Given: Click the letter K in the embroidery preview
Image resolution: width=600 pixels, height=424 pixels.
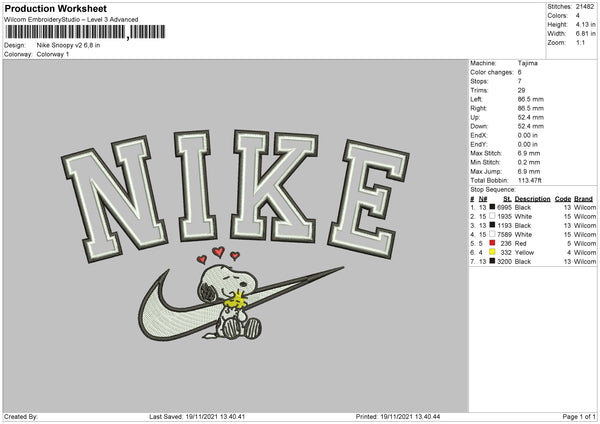Looking at the screenshot, I should click(274, 186).
